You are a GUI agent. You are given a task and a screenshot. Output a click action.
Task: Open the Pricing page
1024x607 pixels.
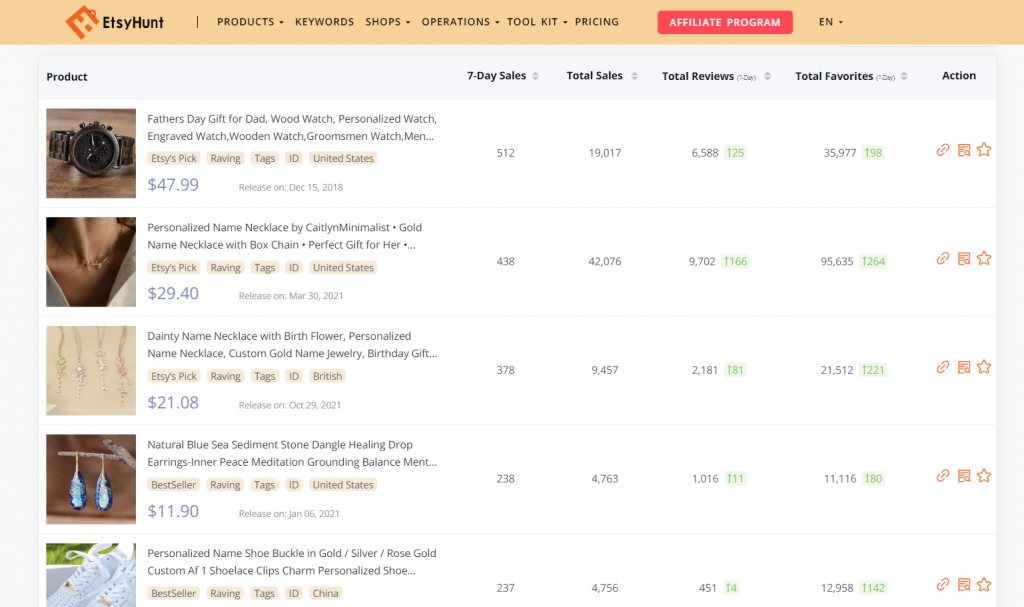point(597,22)
